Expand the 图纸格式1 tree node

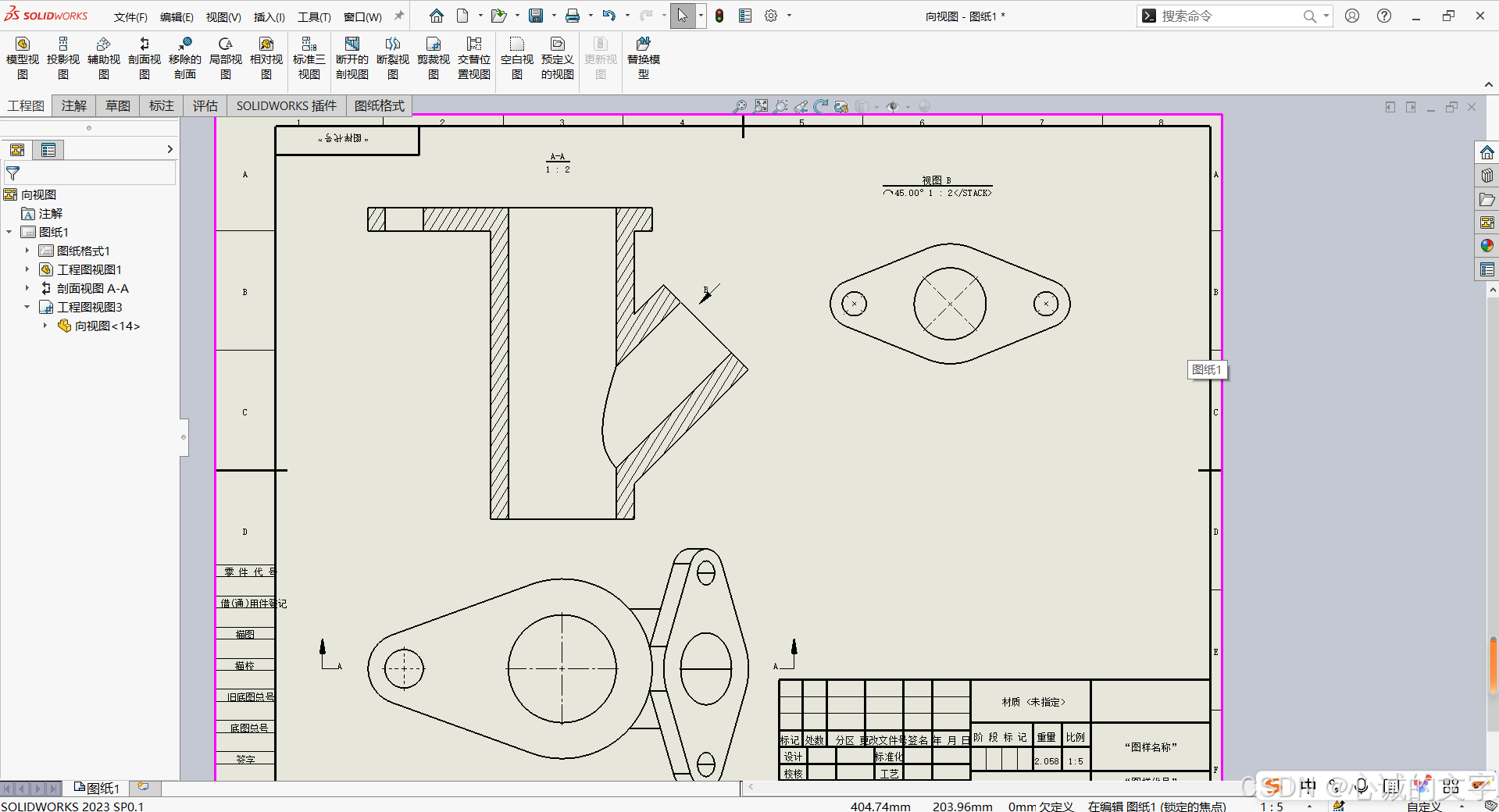[27, 251]
